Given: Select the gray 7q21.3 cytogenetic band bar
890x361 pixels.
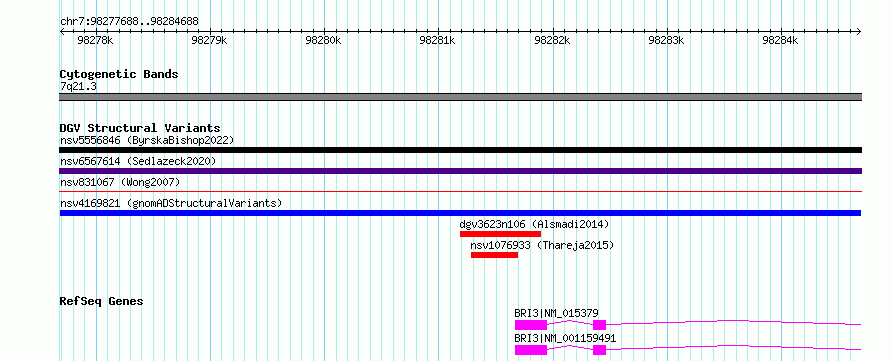Looking at the screenshot, I should coord(460,97).
